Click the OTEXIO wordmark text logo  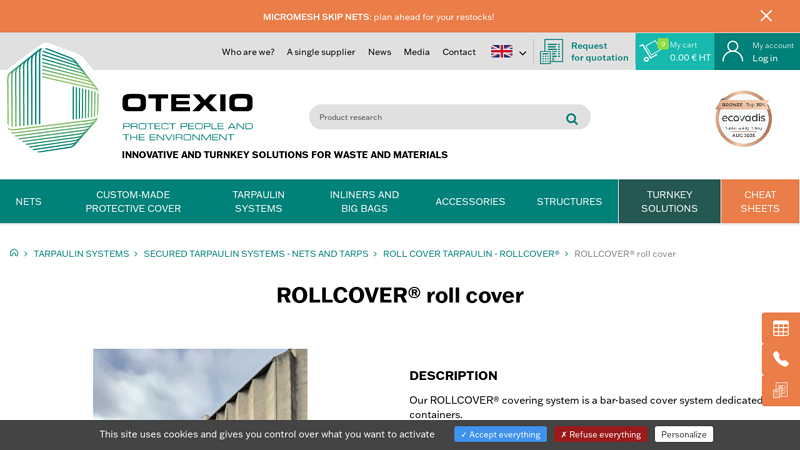point(187,103)
